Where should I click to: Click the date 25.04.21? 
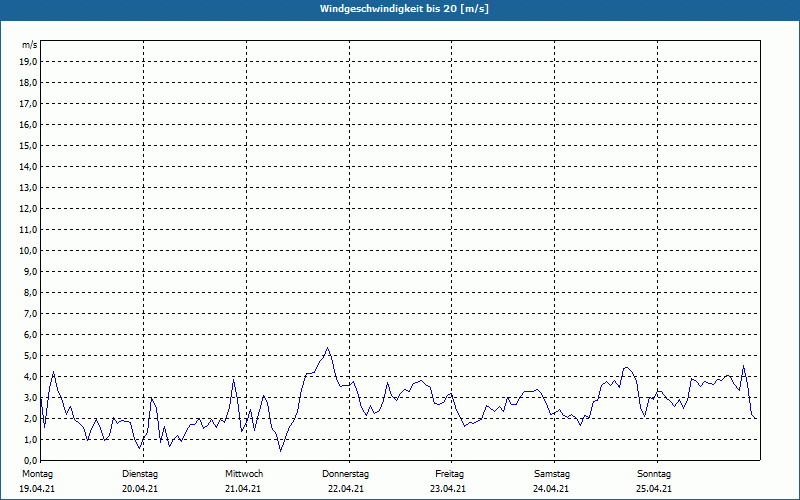tap(654, 489)
